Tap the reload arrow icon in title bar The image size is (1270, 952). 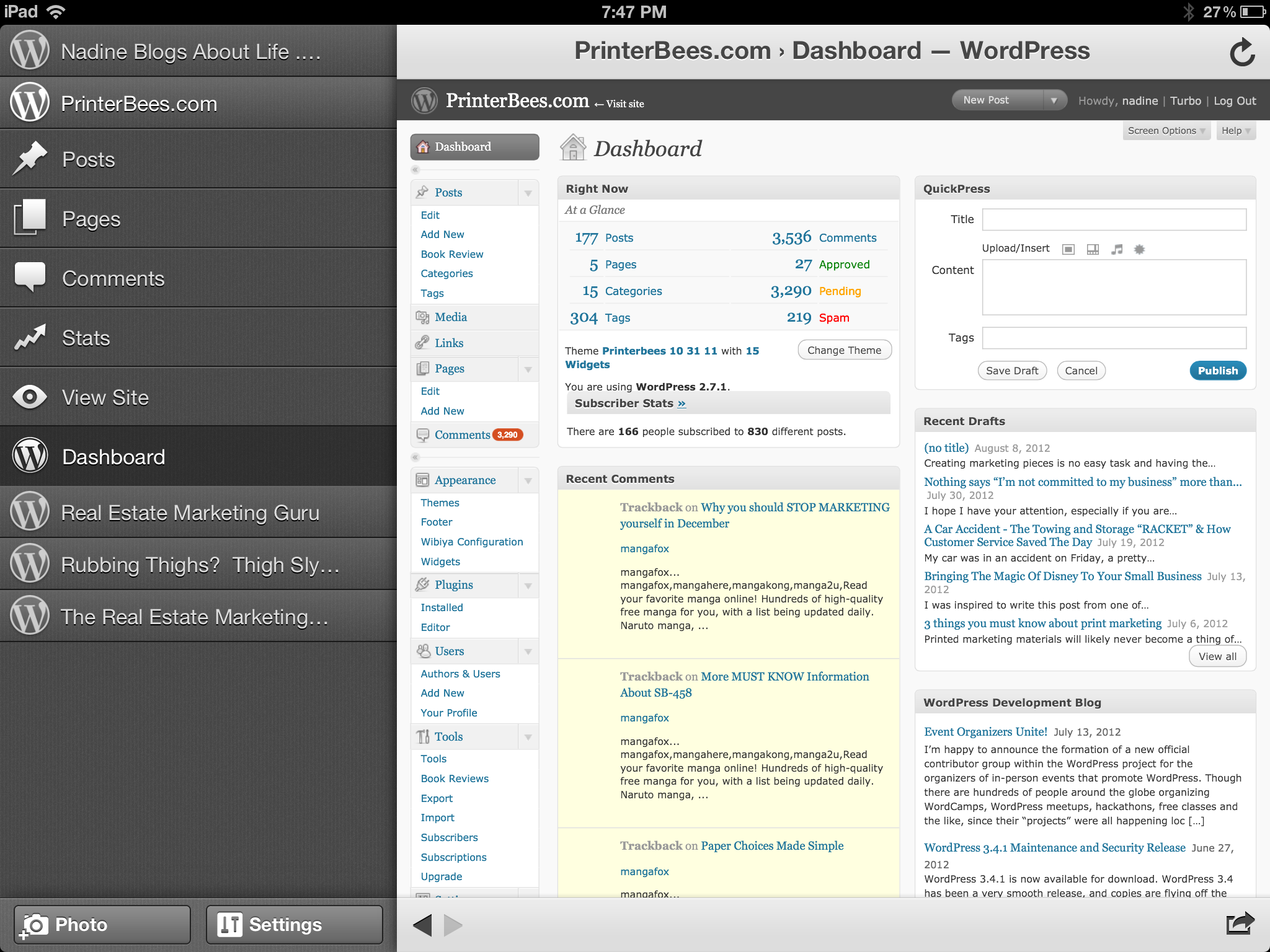(1242, 53)
